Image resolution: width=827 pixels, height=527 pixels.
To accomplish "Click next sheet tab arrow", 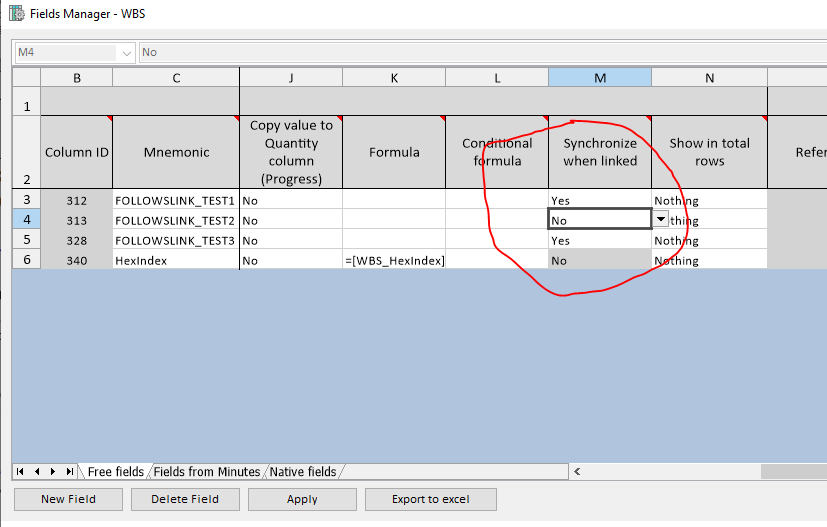I will [53, 471].
